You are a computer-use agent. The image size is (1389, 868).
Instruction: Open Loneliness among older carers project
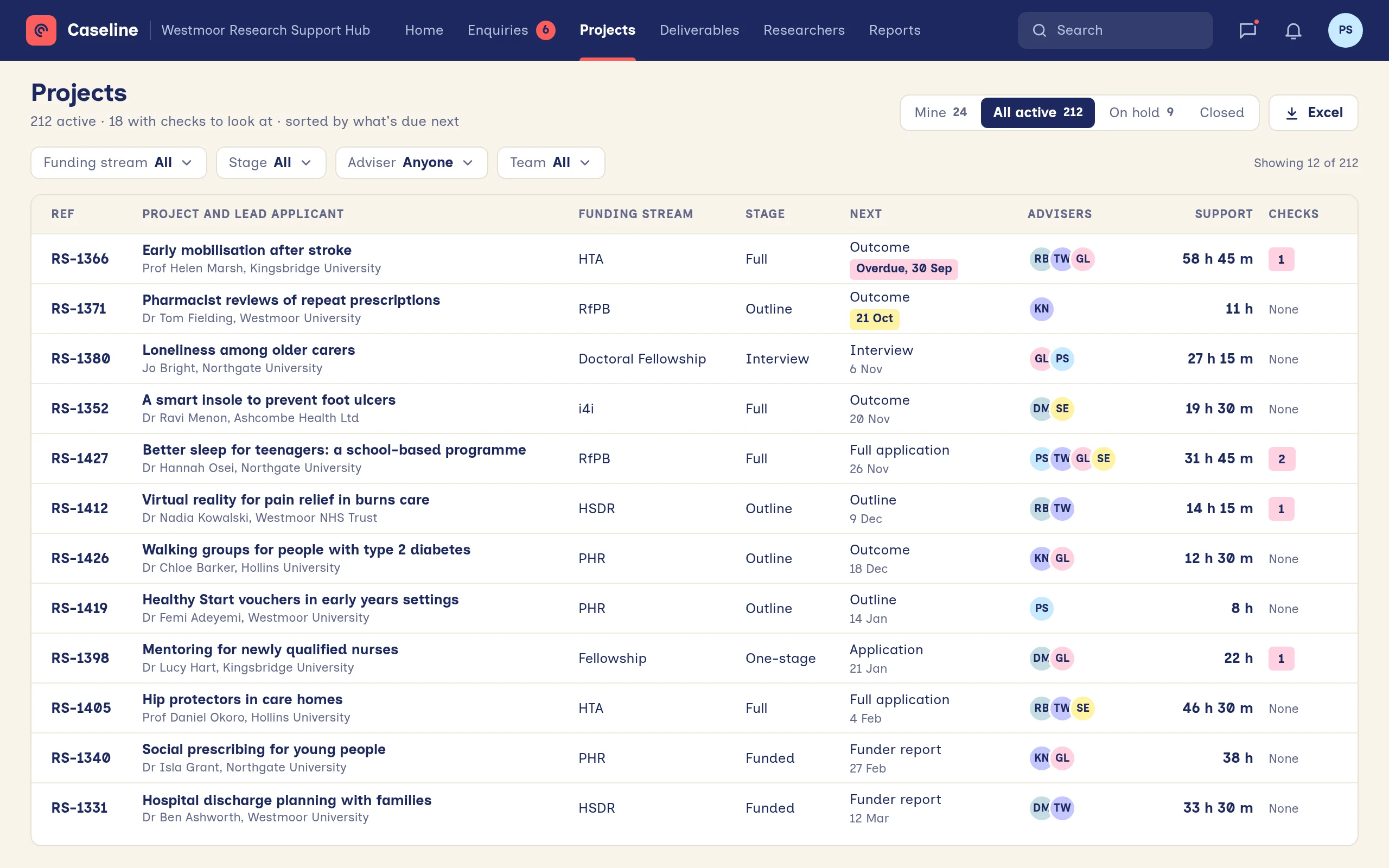[249, 350]
